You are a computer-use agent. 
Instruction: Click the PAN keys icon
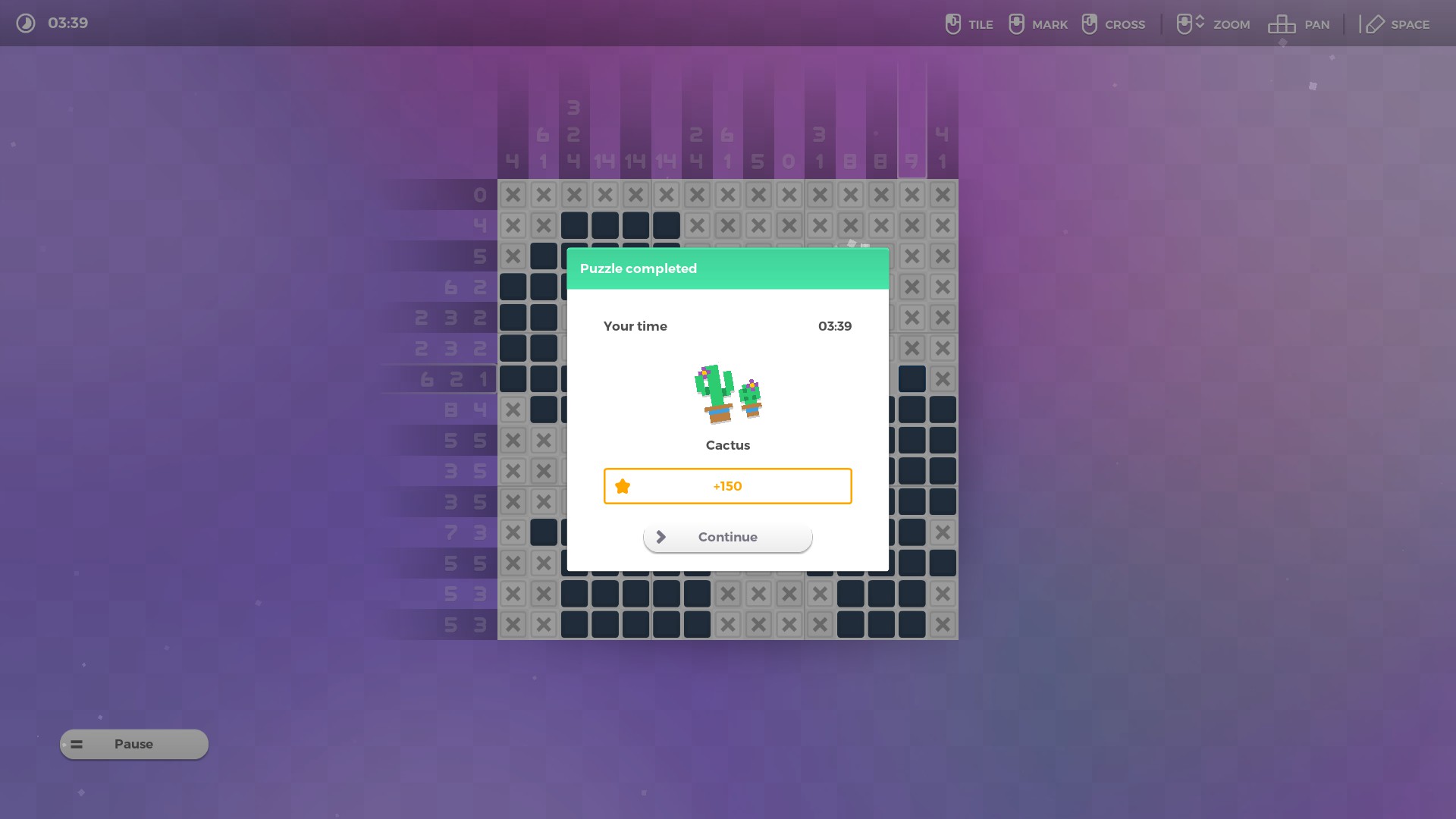click(x=1282, y=24)
